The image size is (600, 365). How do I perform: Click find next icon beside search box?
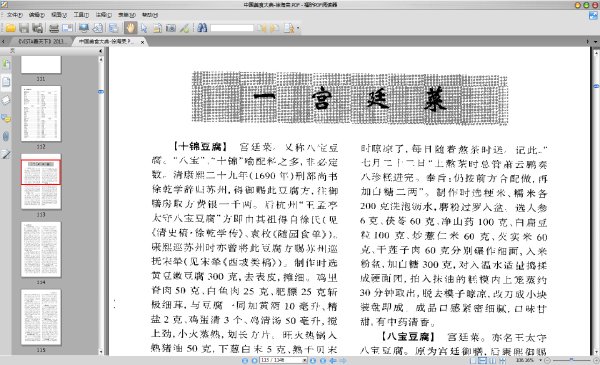[274, 28]
